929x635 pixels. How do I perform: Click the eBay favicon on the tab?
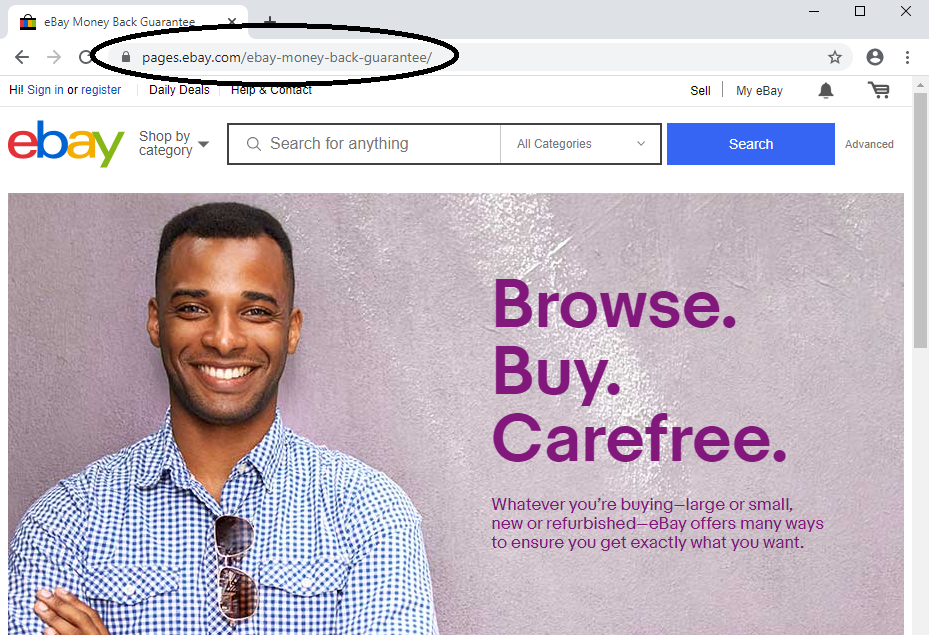28,23
